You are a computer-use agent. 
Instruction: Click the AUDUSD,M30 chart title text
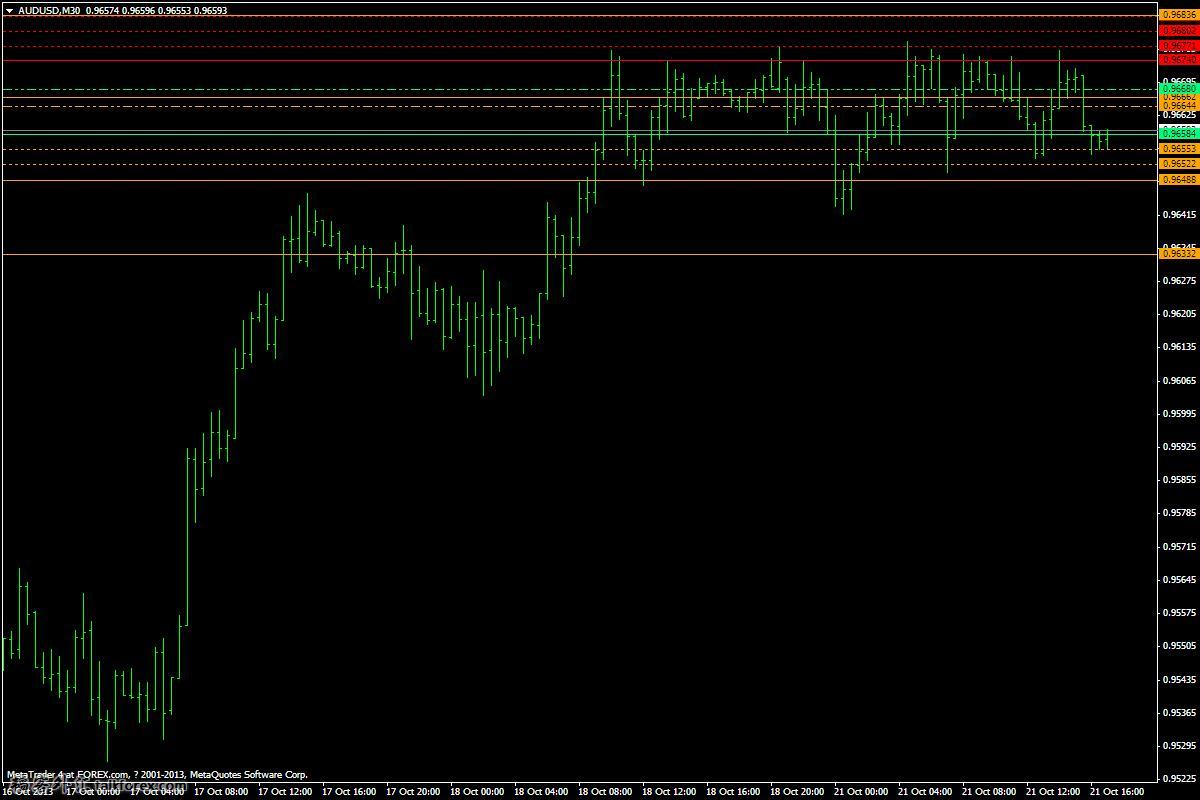pyautogui.click(x=50, y=10)
